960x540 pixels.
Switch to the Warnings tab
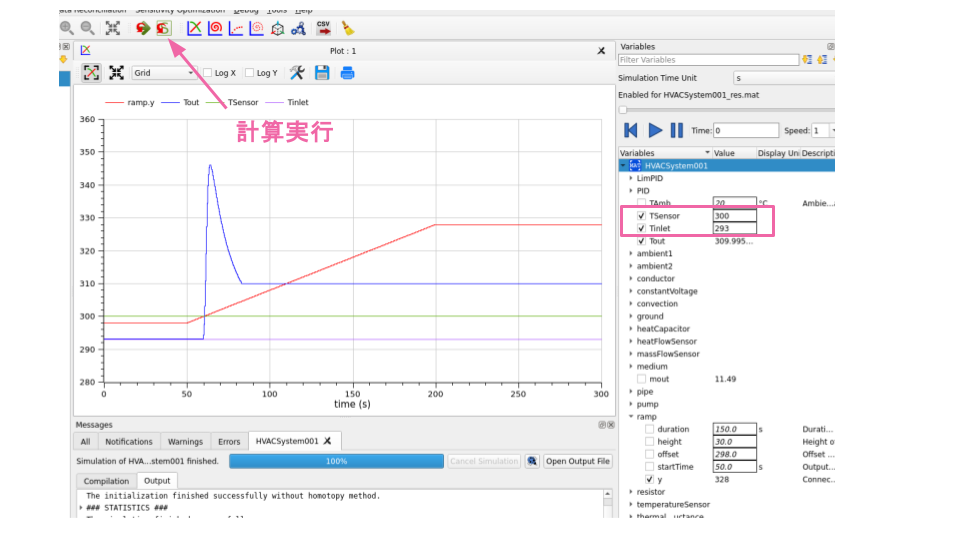click(x=185, y=441)
